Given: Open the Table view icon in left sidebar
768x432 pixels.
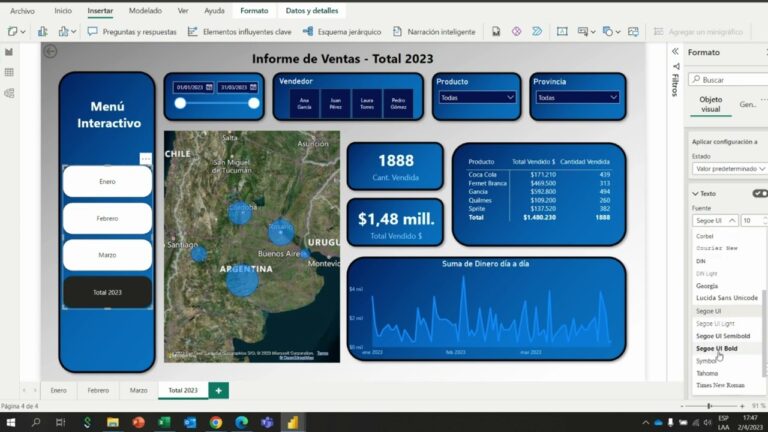Looking at the screenshot, I should [9, 72].
